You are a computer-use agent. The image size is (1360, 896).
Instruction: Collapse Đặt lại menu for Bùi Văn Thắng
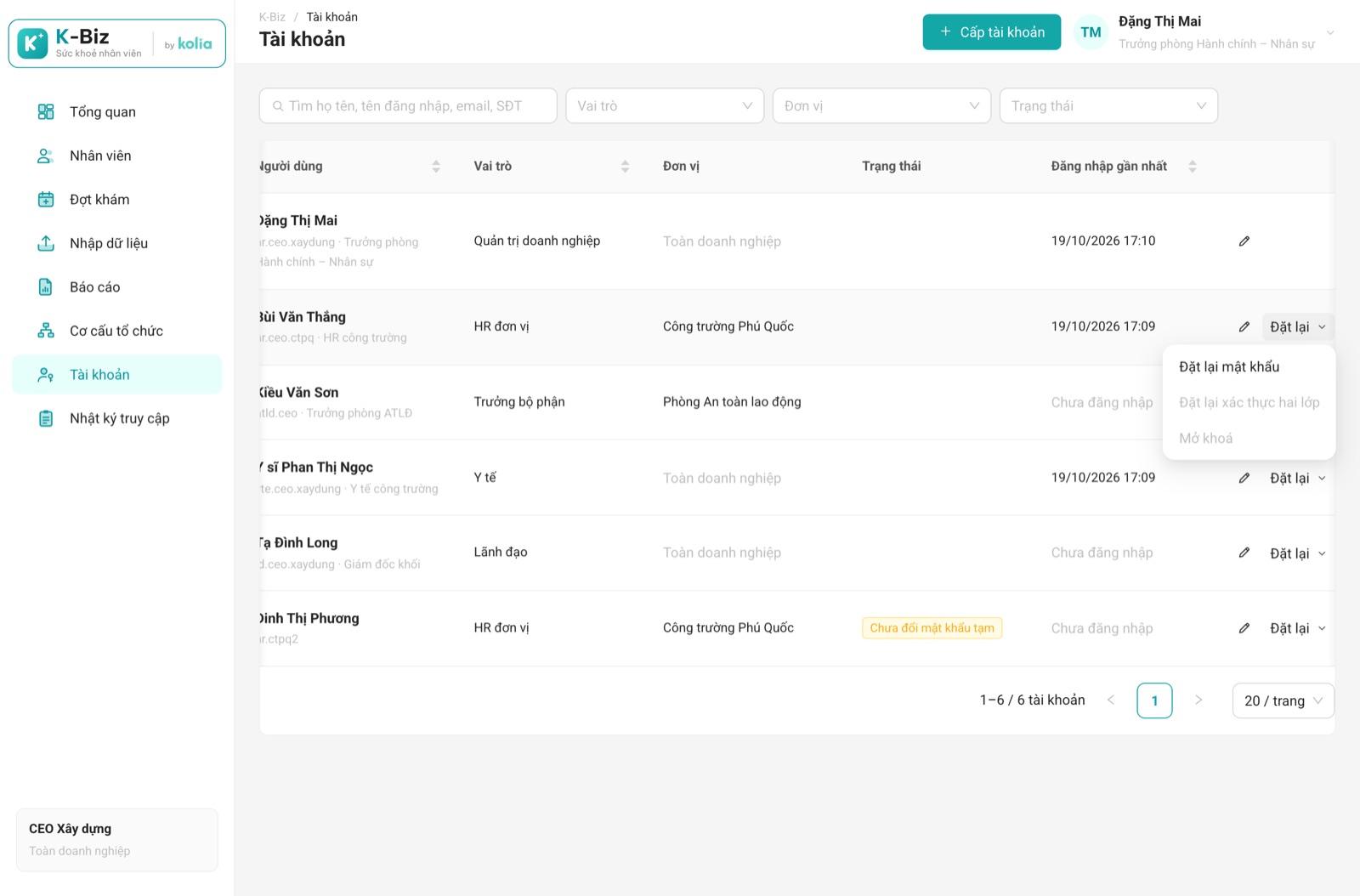tap(1297, 326)
